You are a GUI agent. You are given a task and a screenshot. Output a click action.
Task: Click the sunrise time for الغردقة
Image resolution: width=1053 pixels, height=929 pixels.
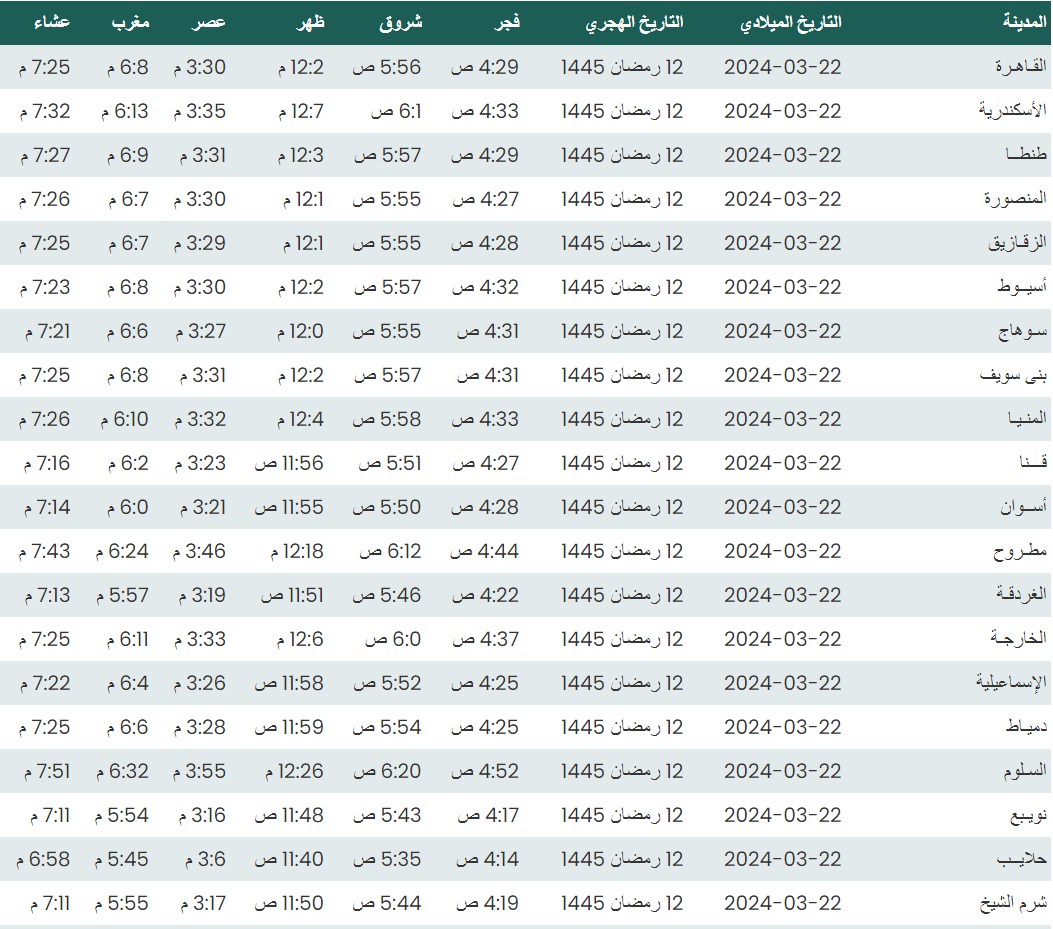[386, 595]
